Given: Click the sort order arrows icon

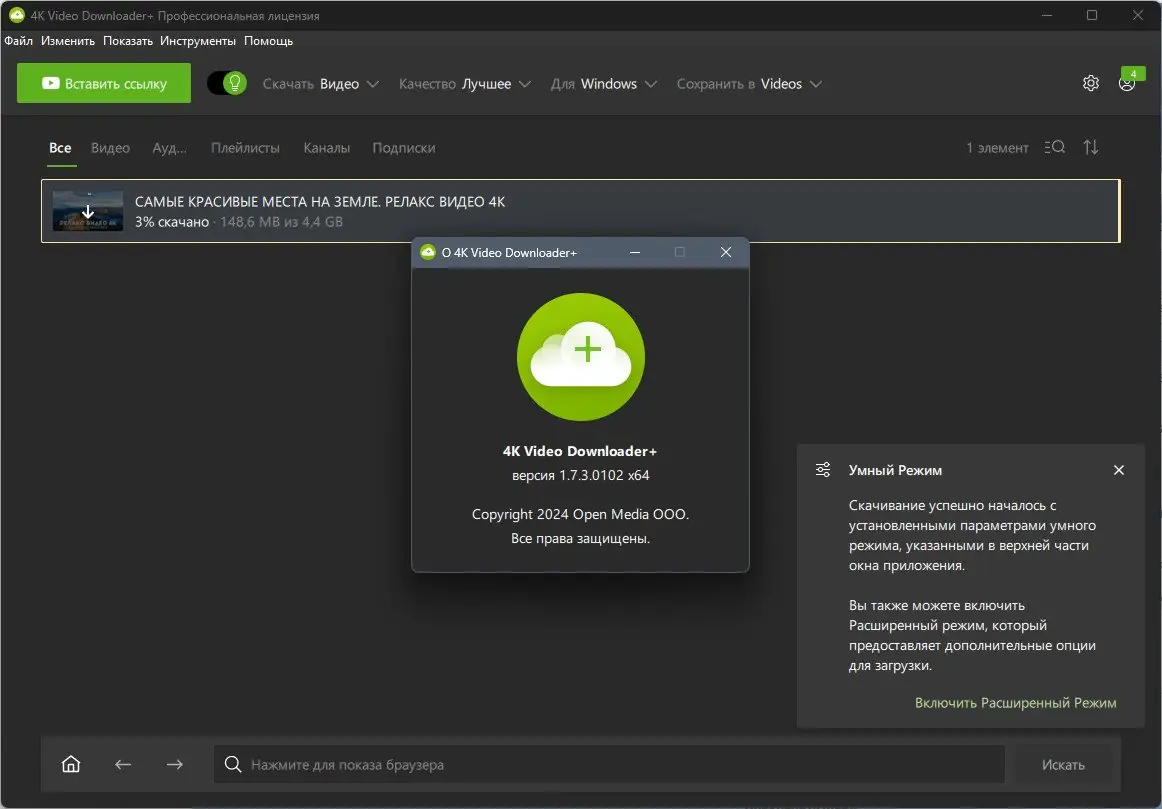Looking at the screenshot, I should coord(1091,147).
